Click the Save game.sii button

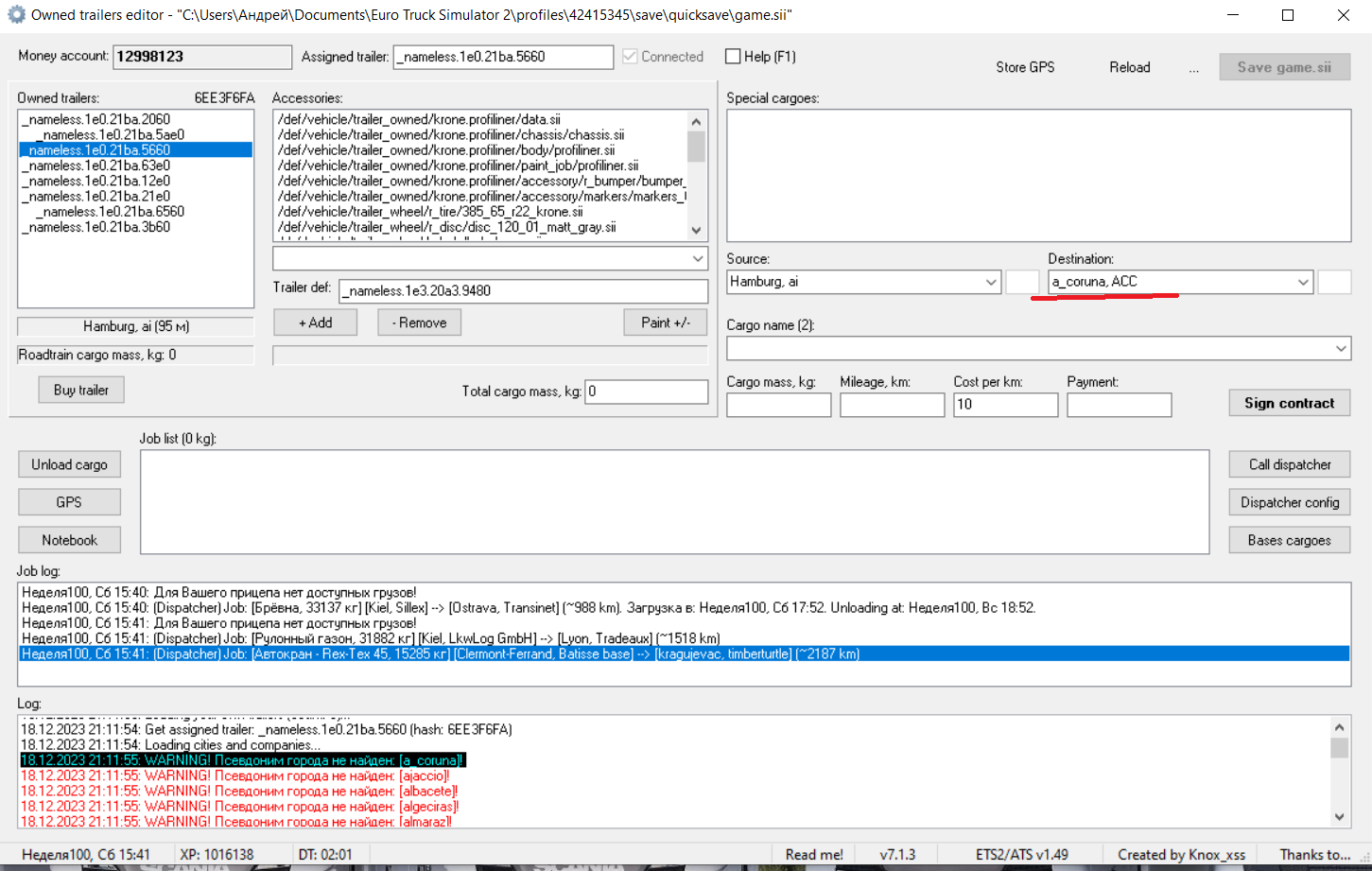(x=1284, y=67)
